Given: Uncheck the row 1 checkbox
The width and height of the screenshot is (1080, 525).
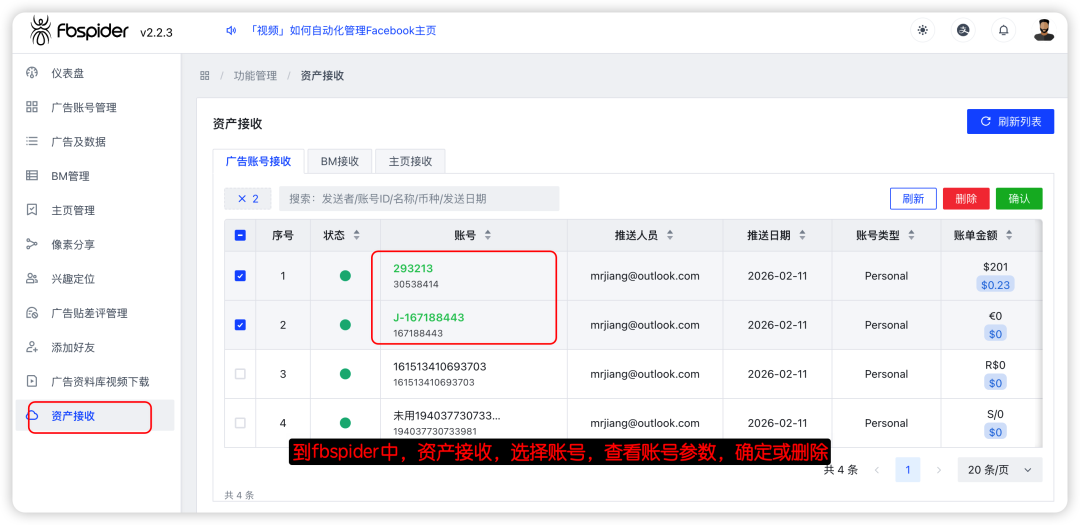Looking at the screenshot, I should pyautogui.click(x=240, y=276).
